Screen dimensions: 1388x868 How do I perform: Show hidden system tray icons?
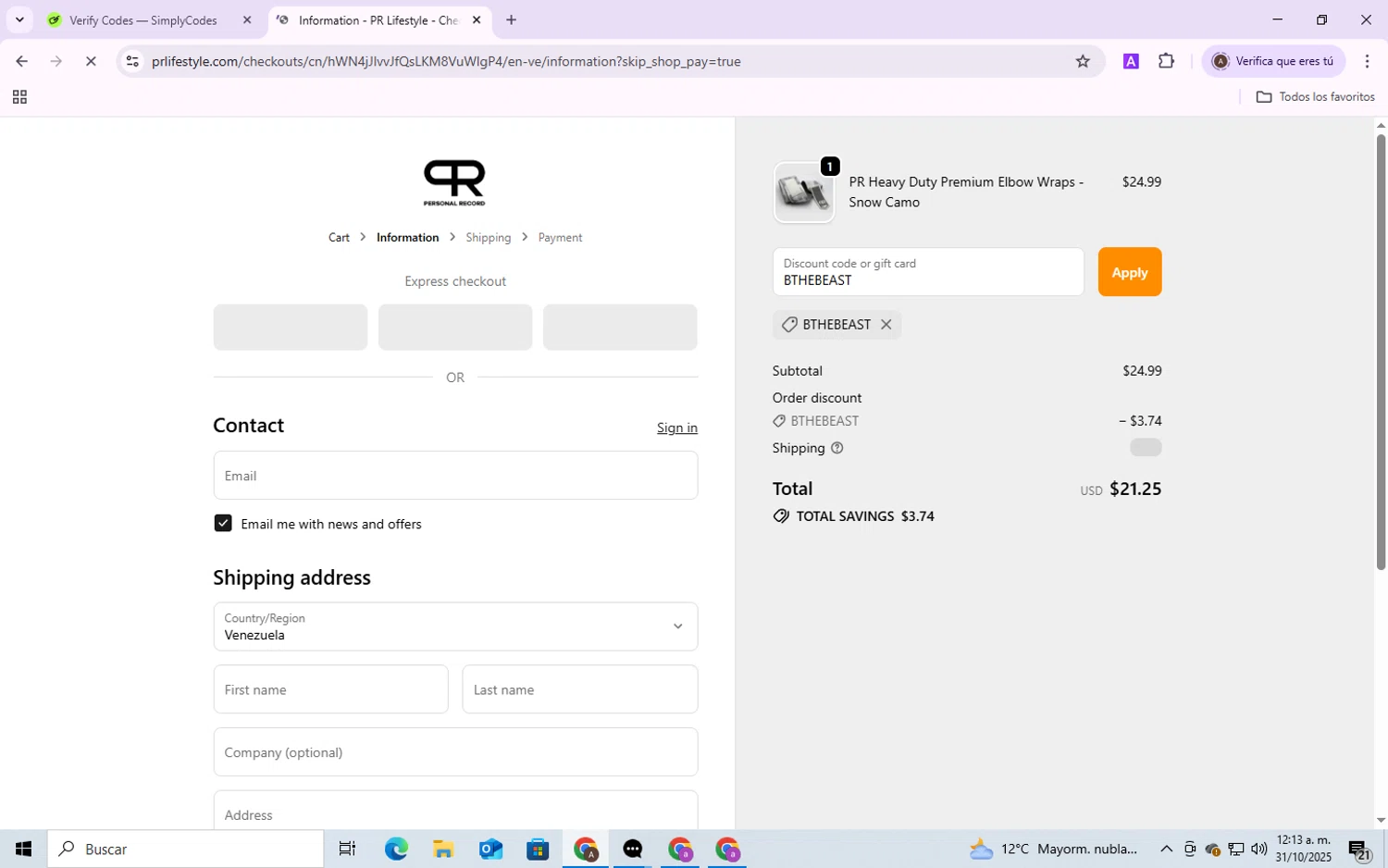[x=1166, y=849]
